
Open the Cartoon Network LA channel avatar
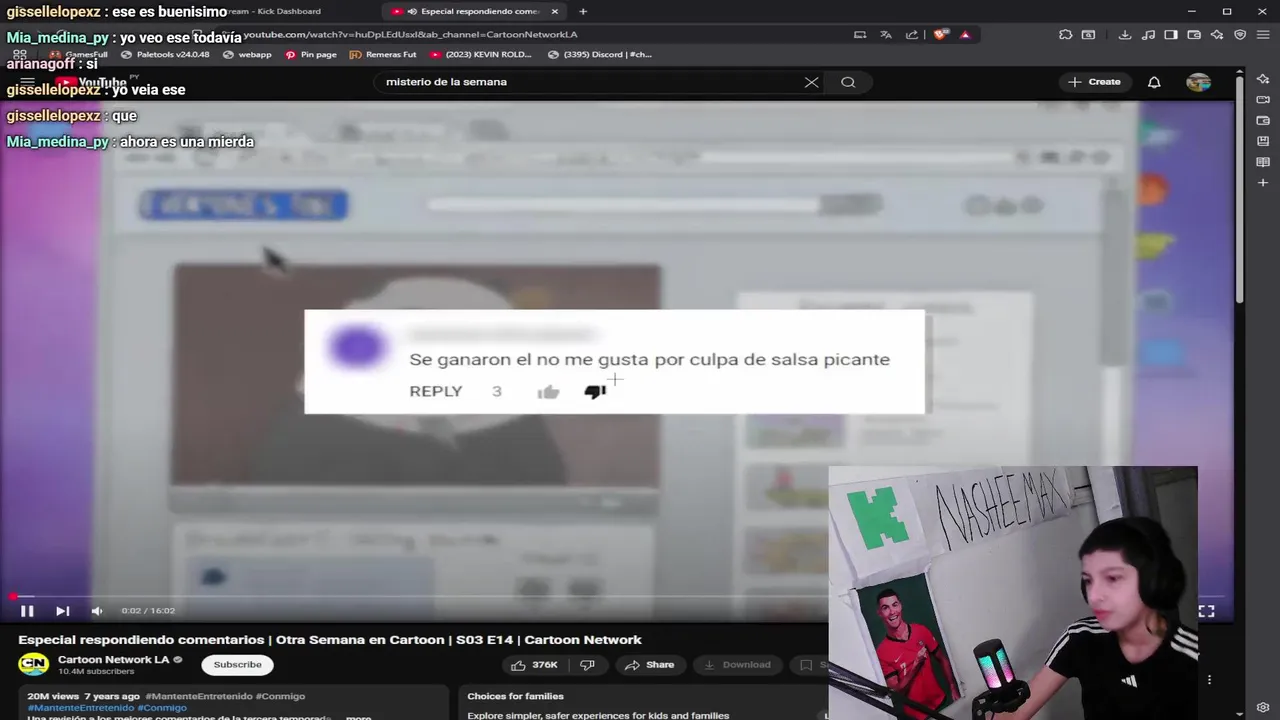[x=34, y=664]
